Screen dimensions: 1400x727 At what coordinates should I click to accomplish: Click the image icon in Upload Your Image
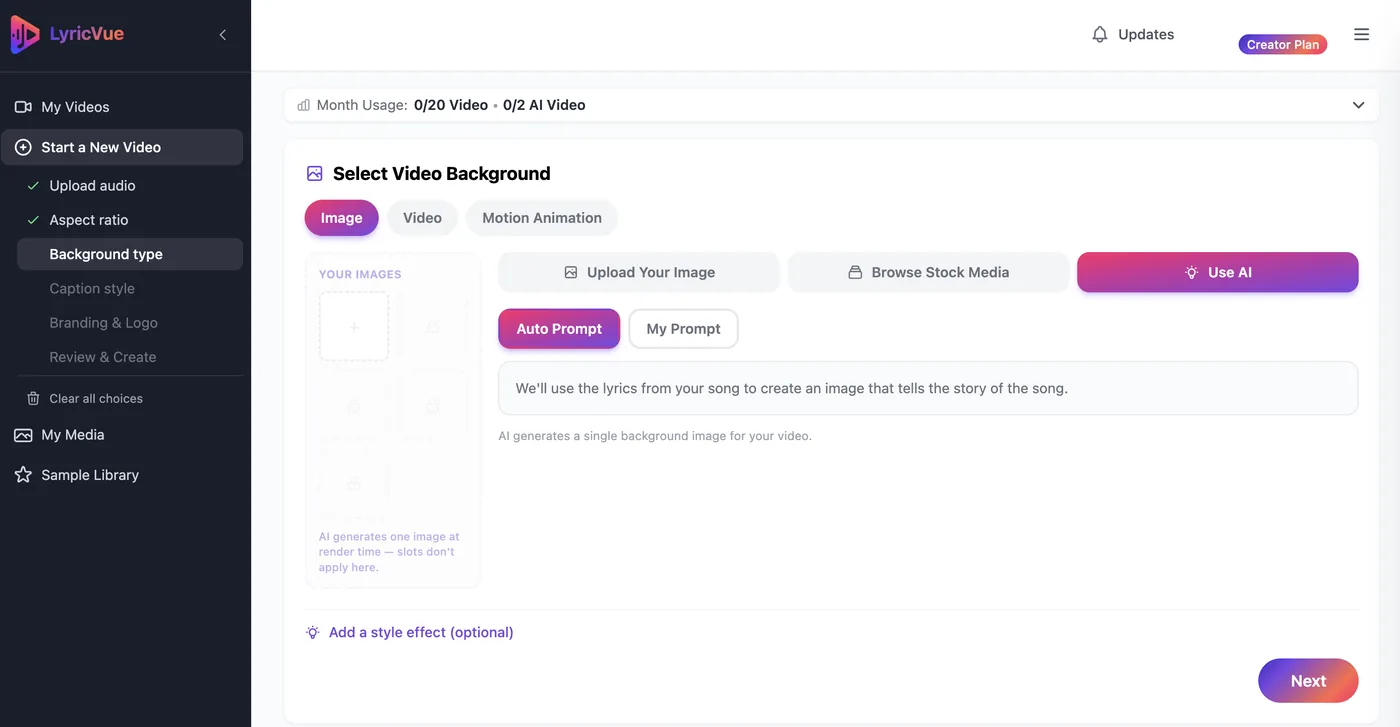coord(571,272)
